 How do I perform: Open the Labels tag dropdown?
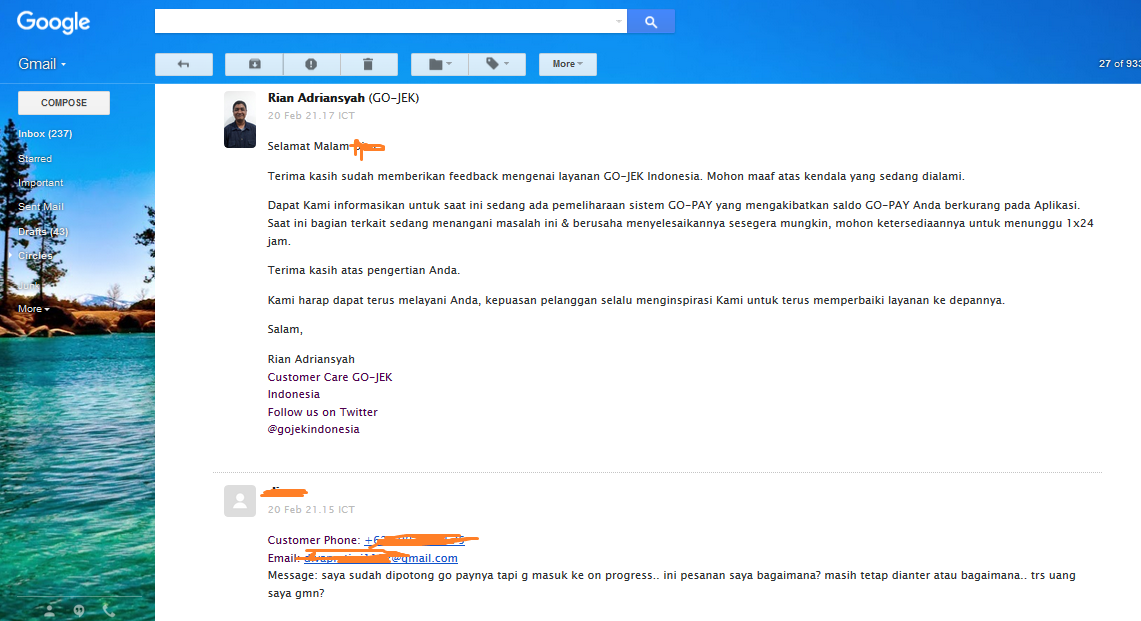click(x=497, y=64)
